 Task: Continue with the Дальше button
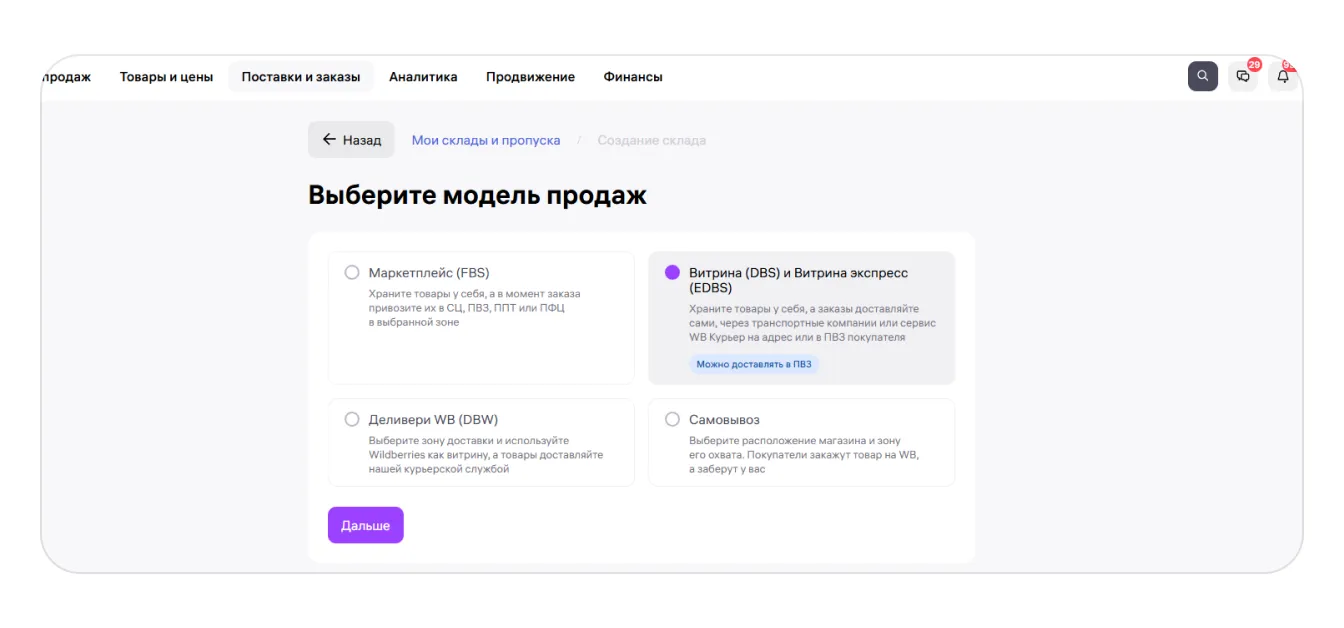(x=365, y=525)
